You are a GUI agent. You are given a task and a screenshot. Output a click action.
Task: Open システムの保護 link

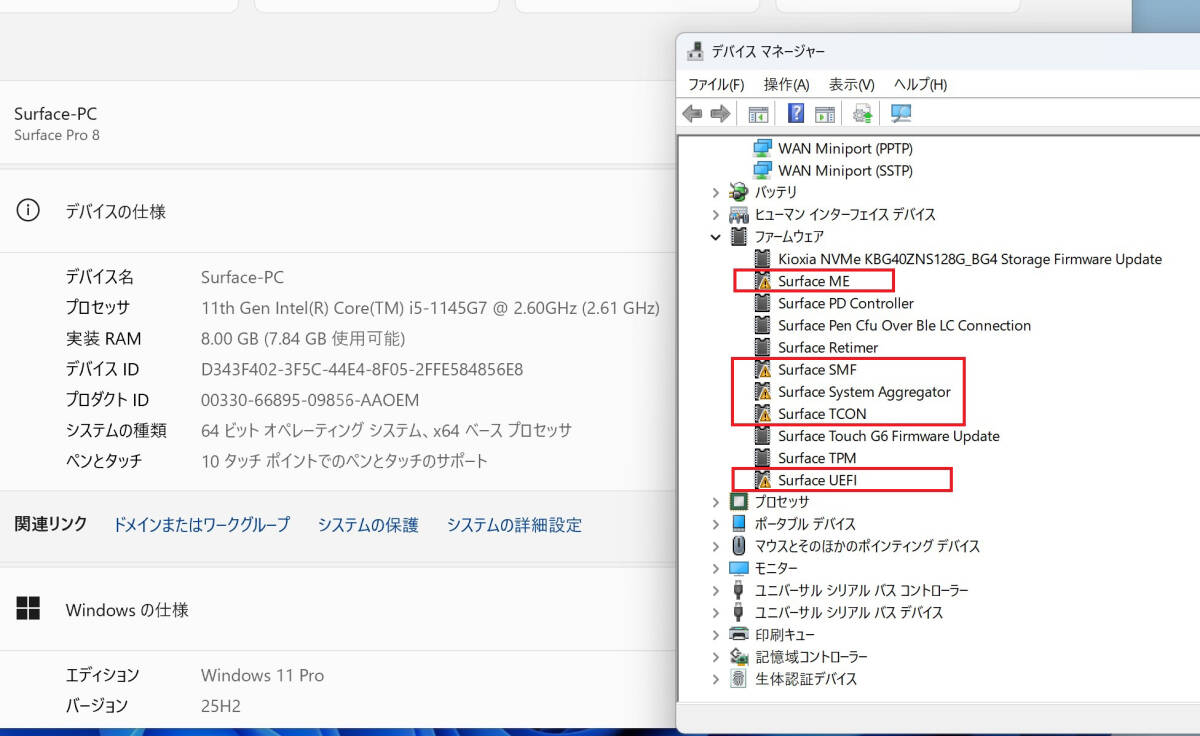click(x=368, y=524)
